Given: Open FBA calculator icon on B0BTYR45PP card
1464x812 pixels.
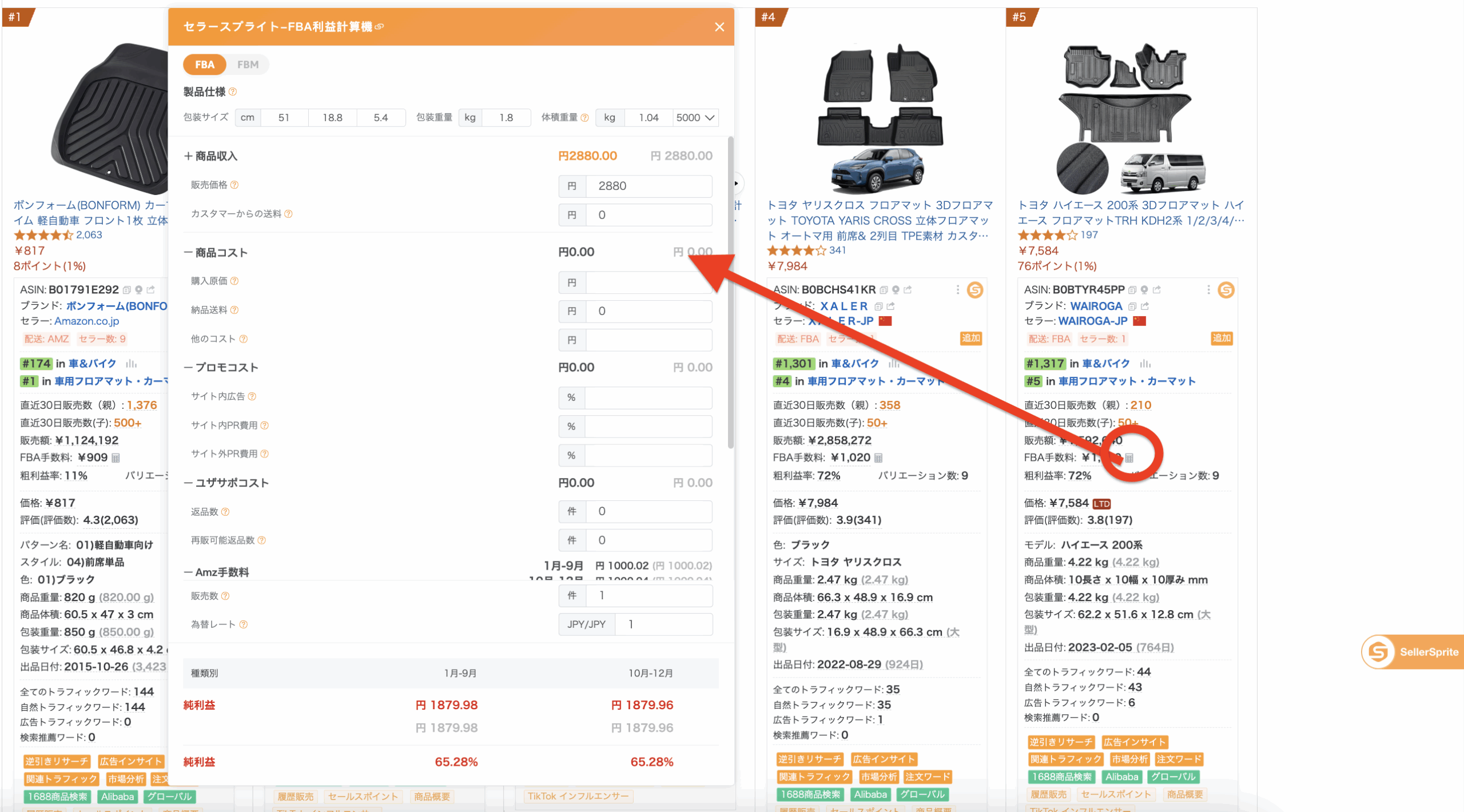Looking at the screenshot, I should coord(1129,457).
